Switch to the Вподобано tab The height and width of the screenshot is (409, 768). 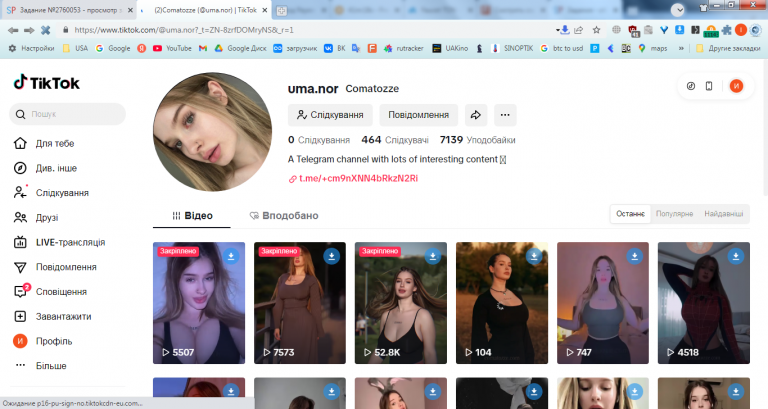(x=284, y=216)
